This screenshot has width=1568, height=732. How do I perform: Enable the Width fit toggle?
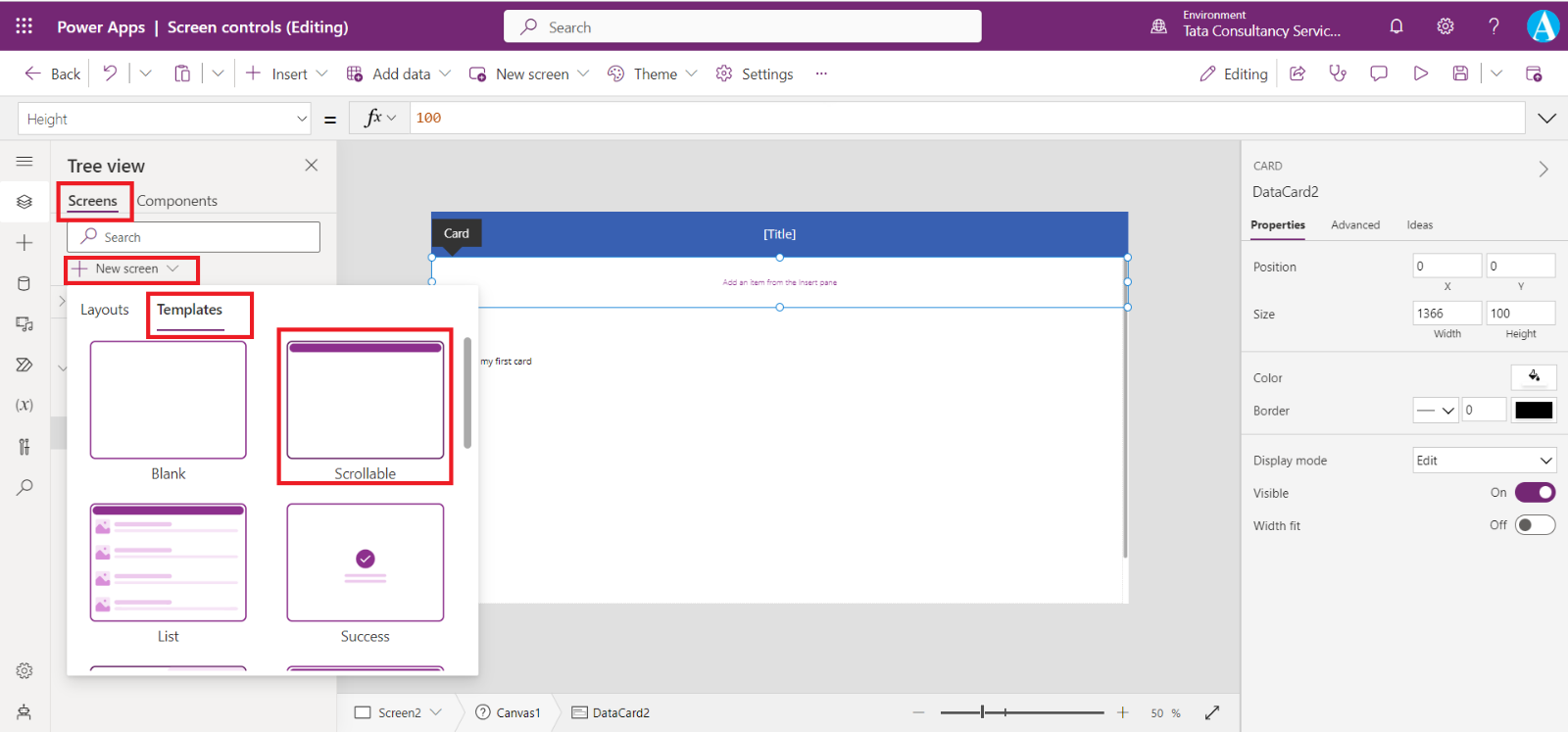point(1535,525)
